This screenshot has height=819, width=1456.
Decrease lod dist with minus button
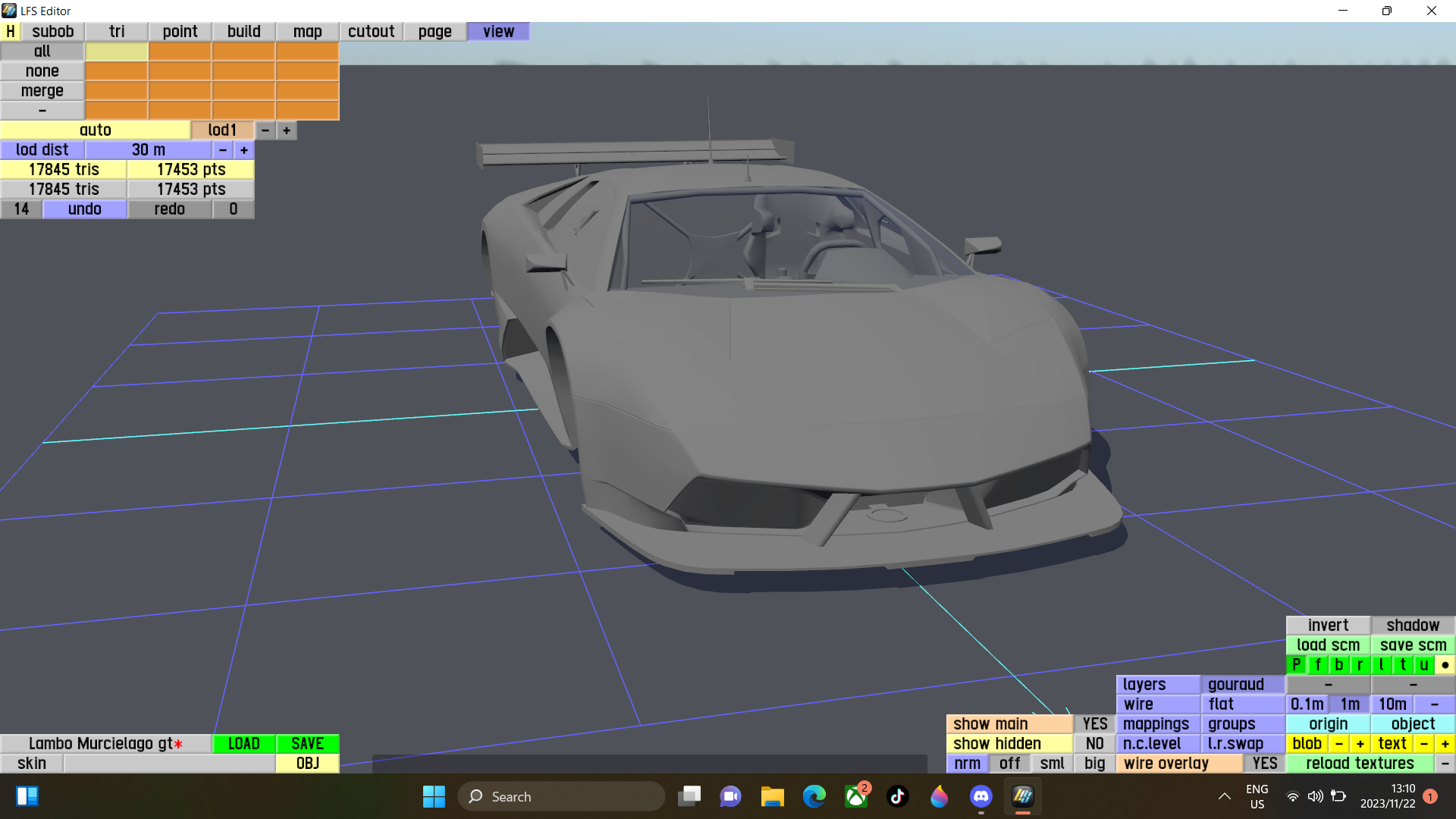pos(223,150)
